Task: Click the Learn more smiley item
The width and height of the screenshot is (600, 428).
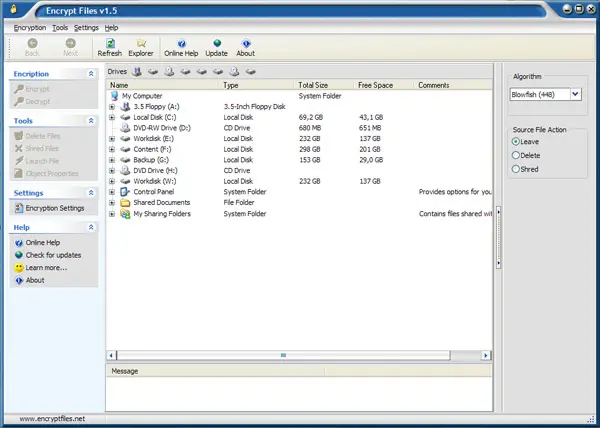Action: click(45, 268)
